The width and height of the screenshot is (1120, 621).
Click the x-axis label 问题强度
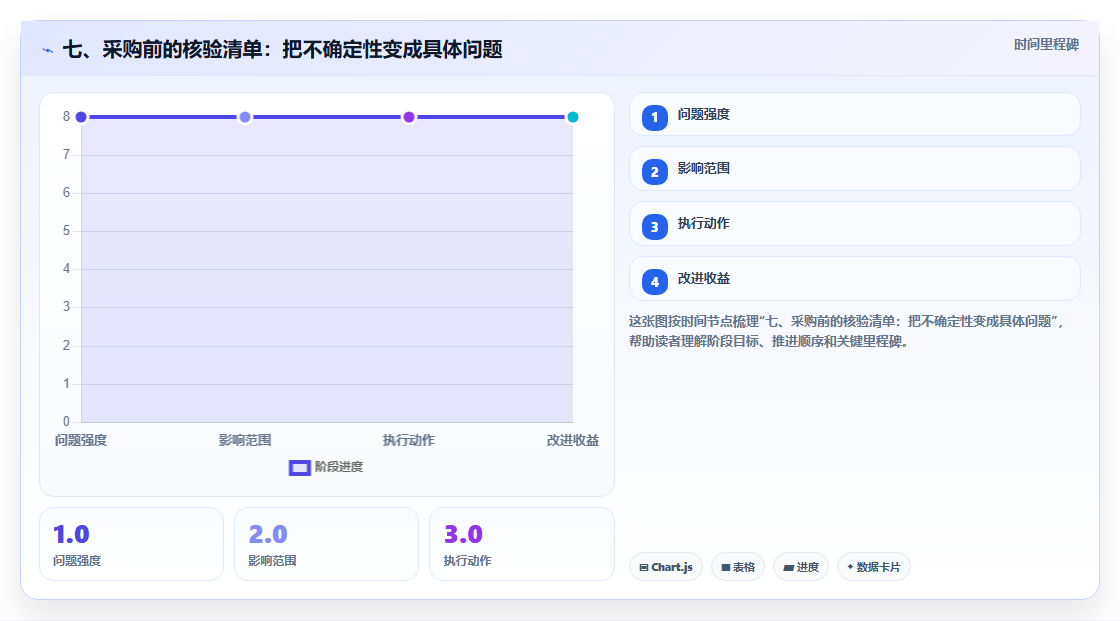[81, 441]
